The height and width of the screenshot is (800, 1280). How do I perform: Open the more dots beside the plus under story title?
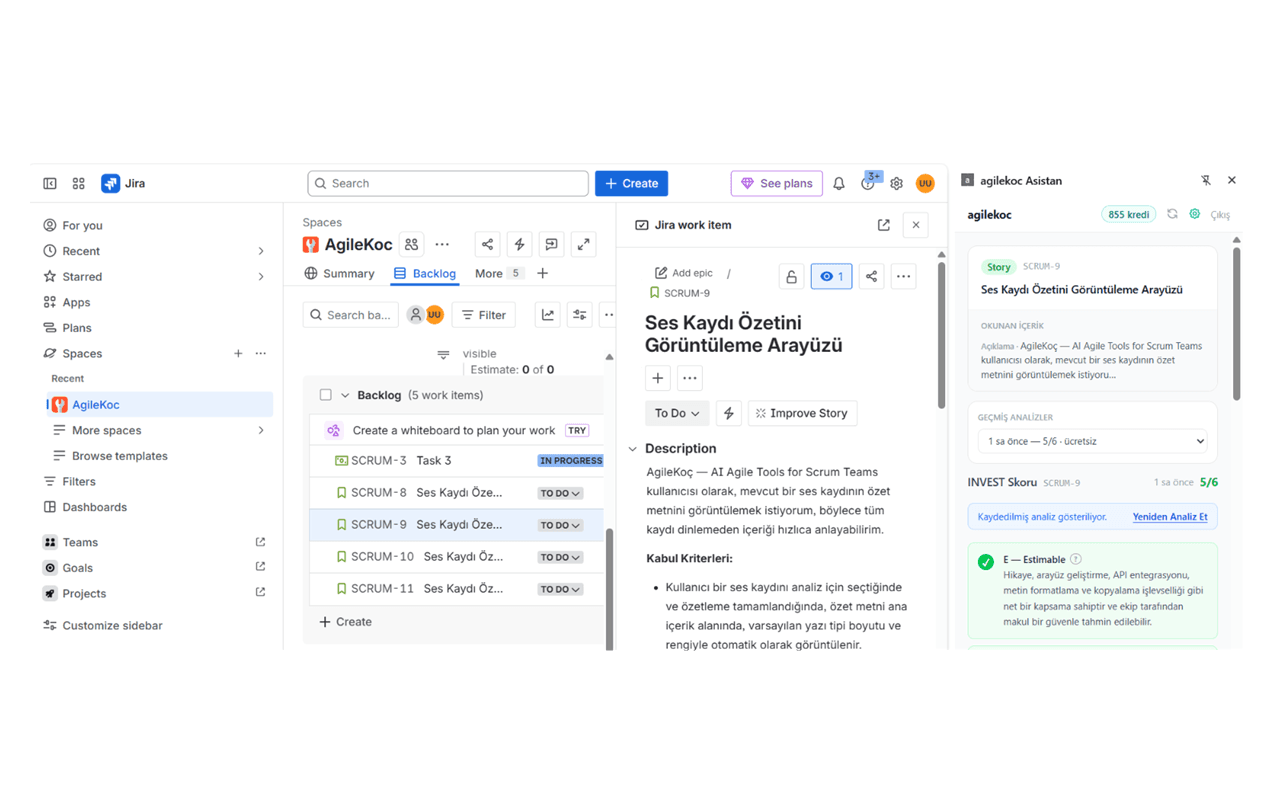coord(690,378)
